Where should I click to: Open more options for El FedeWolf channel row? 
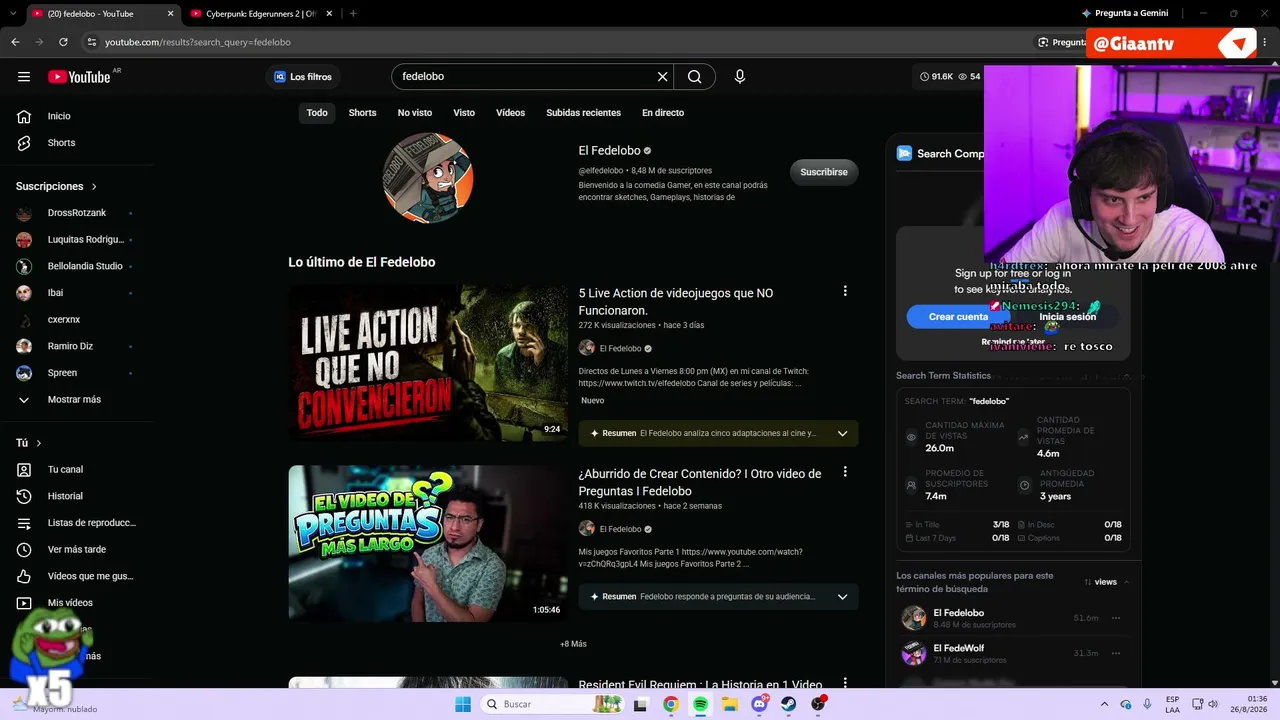coord(1116,653)
